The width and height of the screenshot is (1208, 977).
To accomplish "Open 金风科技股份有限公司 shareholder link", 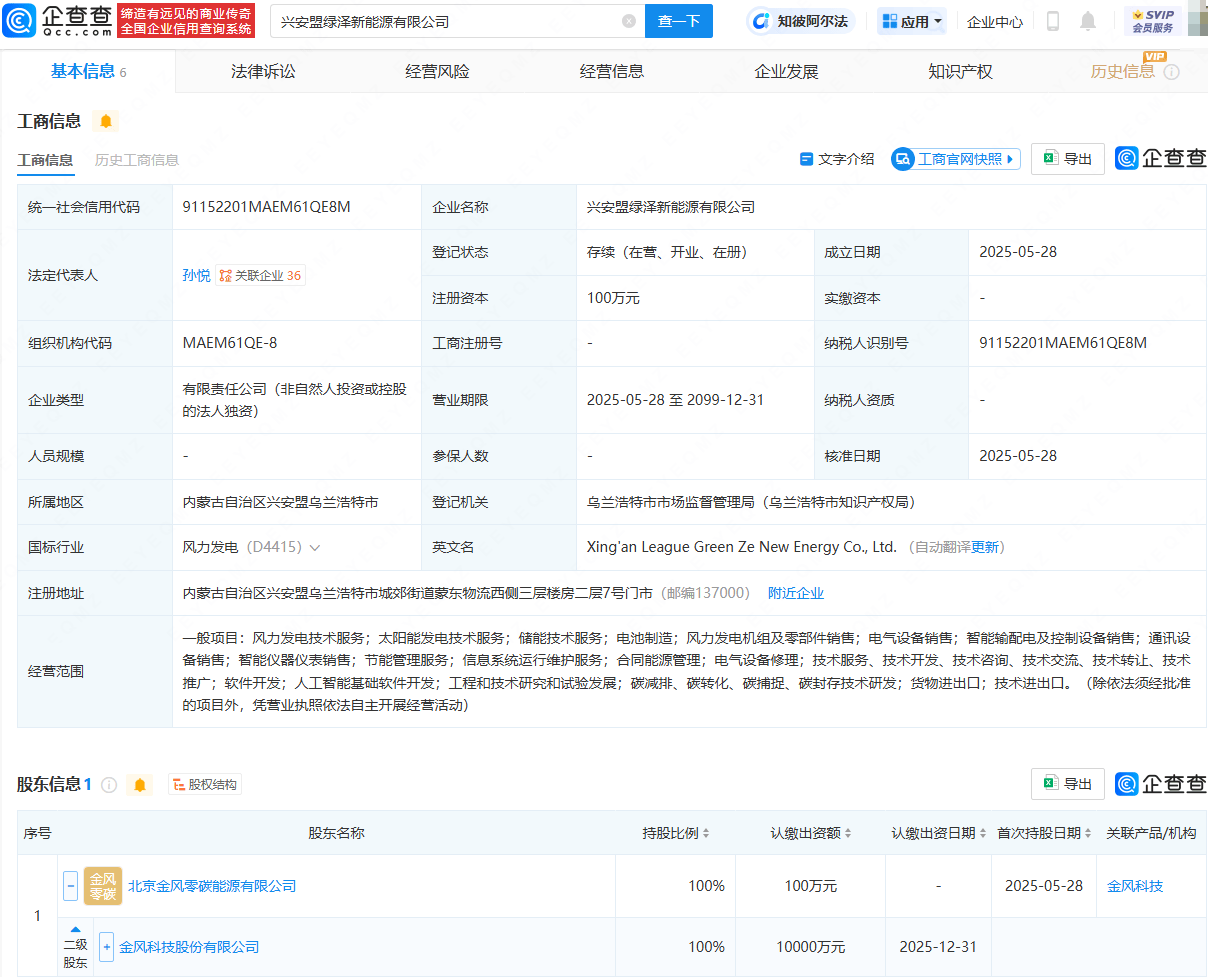I will [189, 947].
